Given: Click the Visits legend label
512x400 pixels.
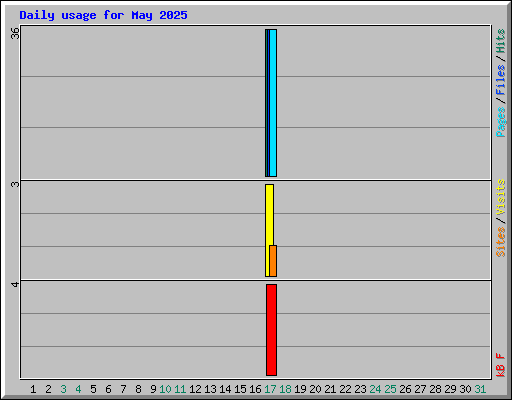Looking at the screenshot, I should 501,197.
